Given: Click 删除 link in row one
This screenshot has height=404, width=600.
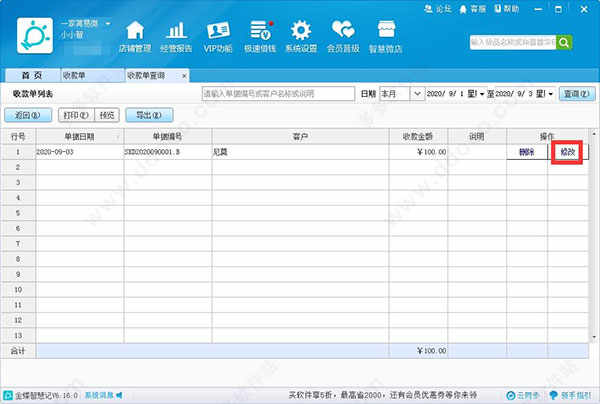Looking at the screenshot, I should tap(526, 152).
